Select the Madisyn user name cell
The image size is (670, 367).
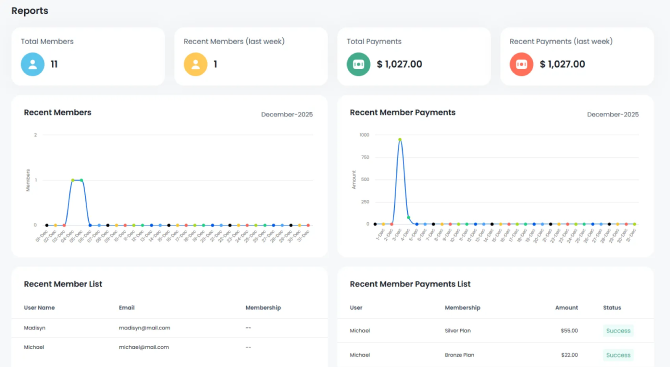click(x=35, y=328)
